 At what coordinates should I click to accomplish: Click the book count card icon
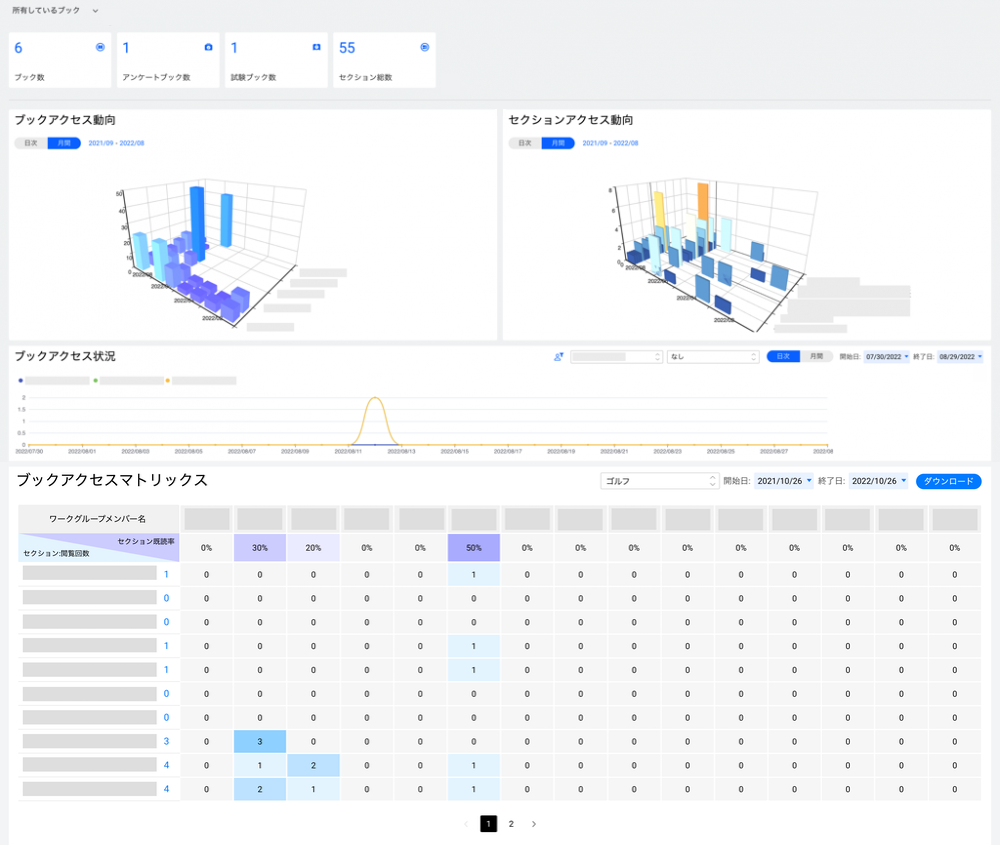(100, 47)
